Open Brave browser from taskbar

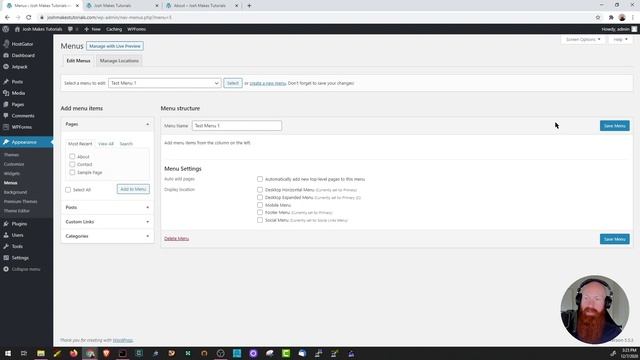click(x=107, y=353)
